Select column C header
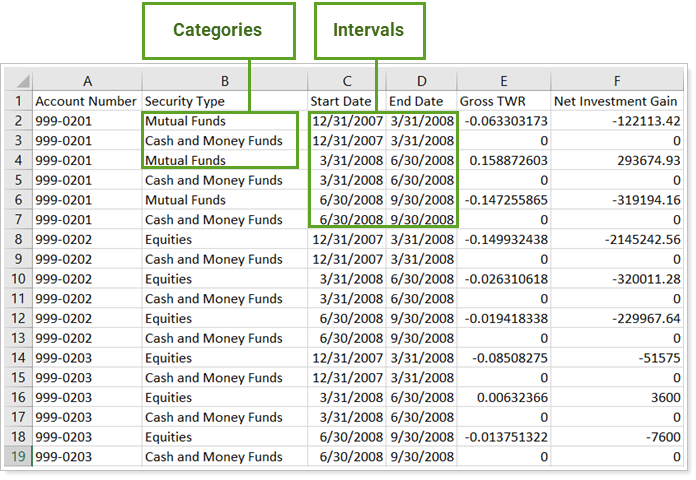This screenshot has height=480, width=696. 347,81
